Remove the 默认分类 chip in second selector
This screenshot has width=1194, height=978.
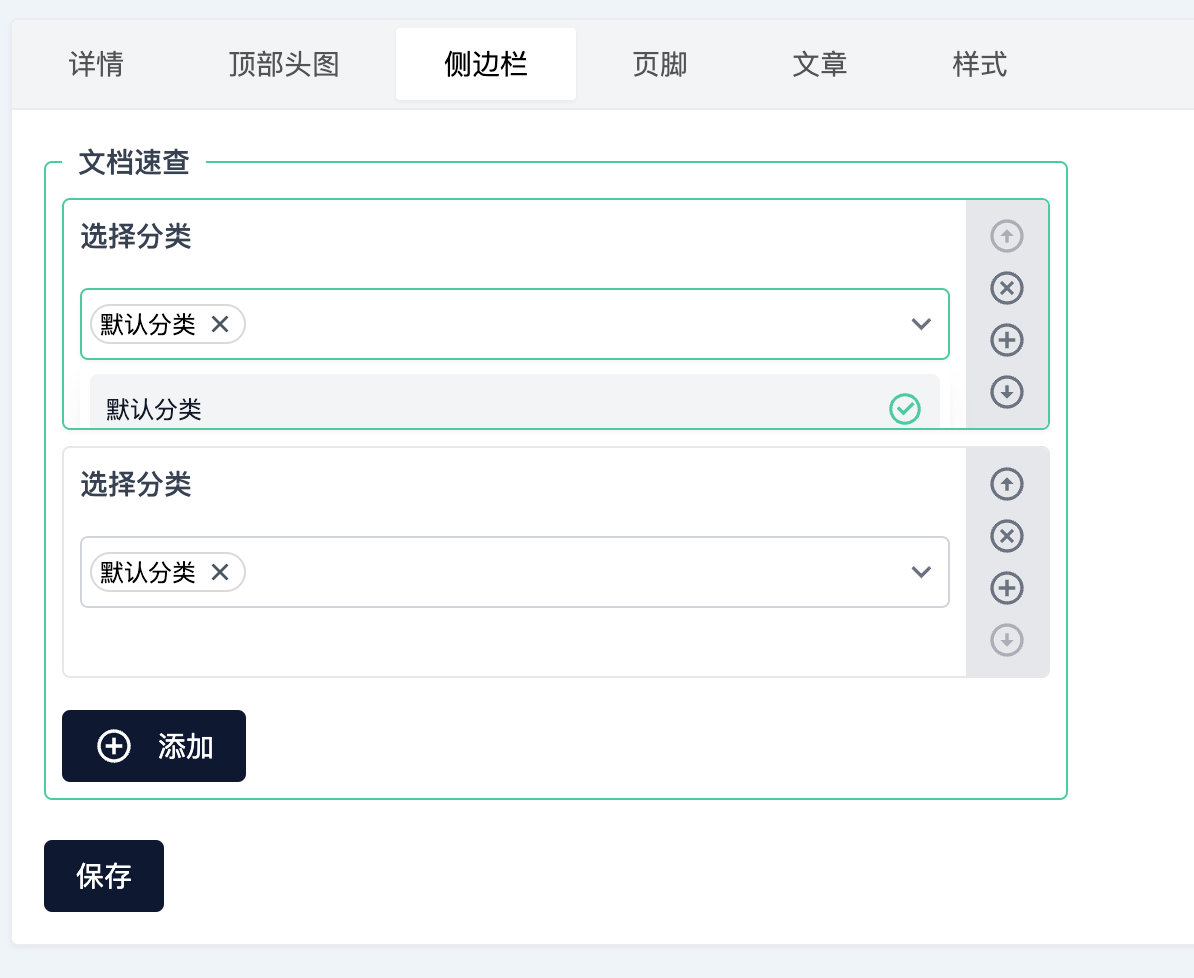click(x=220, y=571)
